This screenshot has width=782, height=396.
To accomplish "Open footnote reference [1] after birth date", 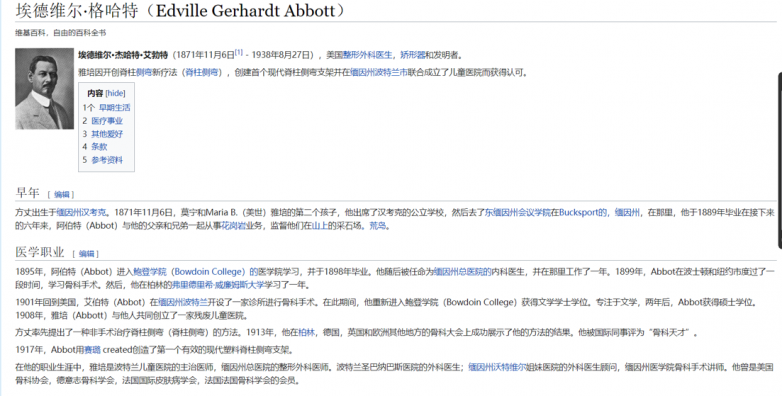I will [x=238, y=52].
